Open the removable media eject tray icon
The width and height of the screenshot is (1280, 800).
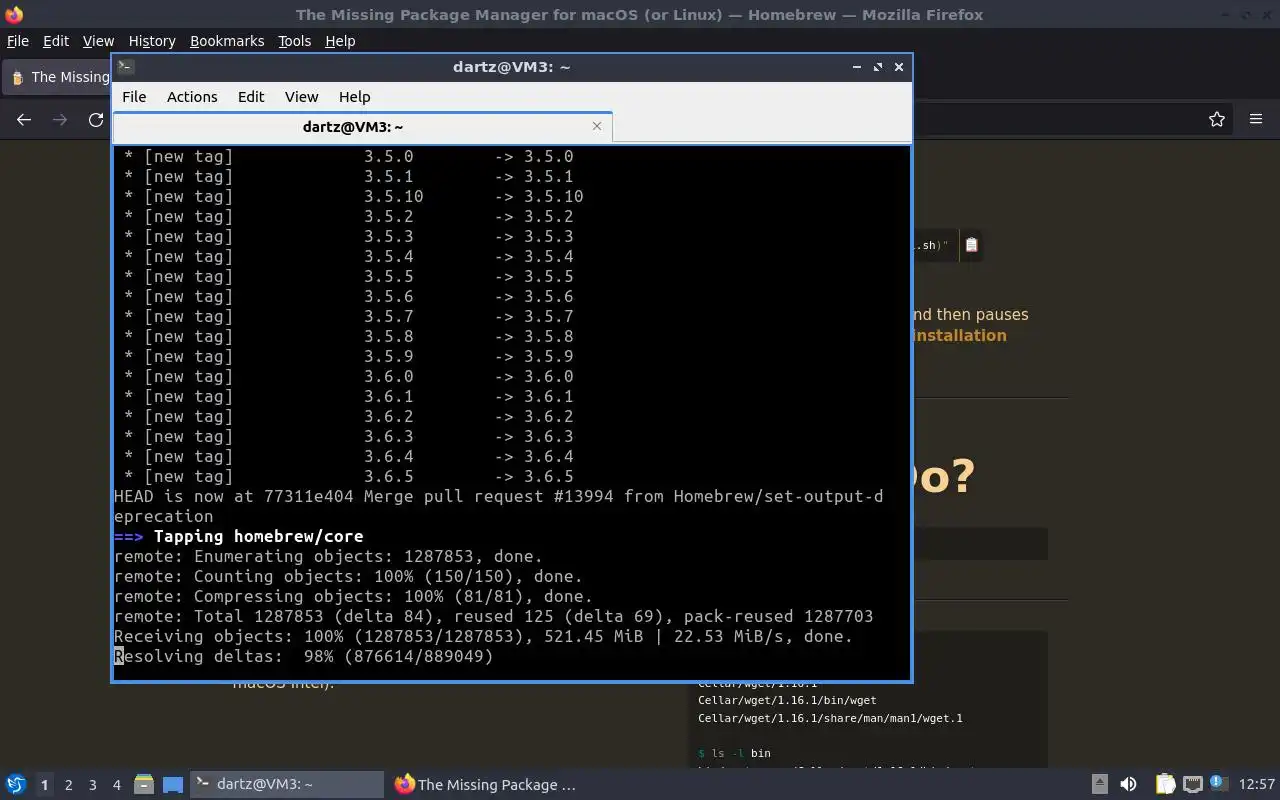1099,785
